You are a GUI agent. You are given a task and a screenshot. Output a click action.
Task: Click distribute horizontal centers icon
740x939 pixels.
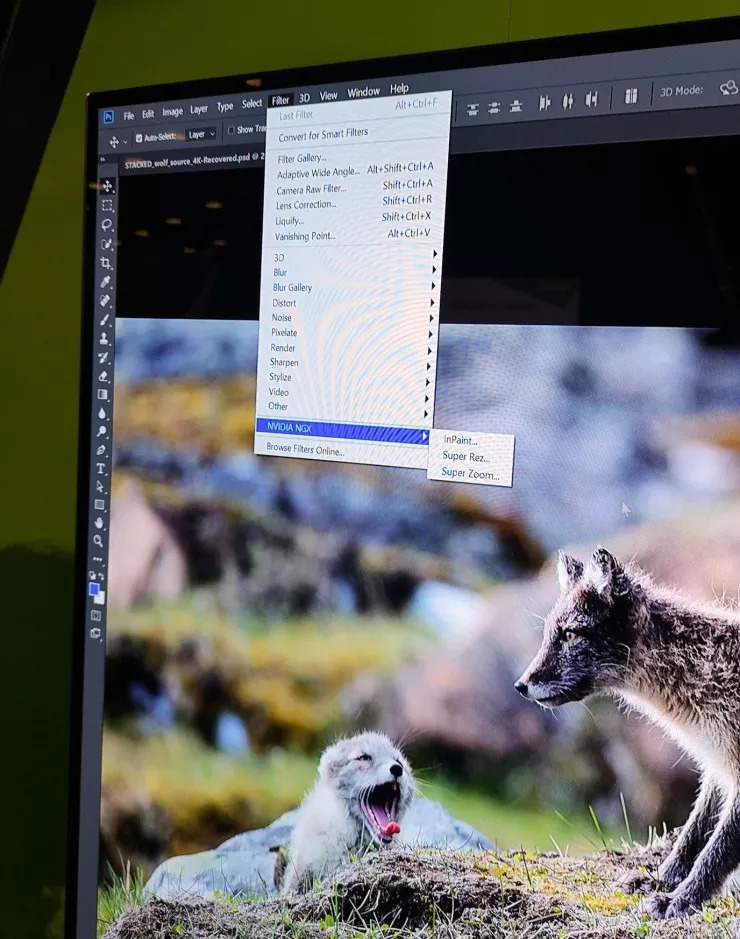click(x=568, y=101)
